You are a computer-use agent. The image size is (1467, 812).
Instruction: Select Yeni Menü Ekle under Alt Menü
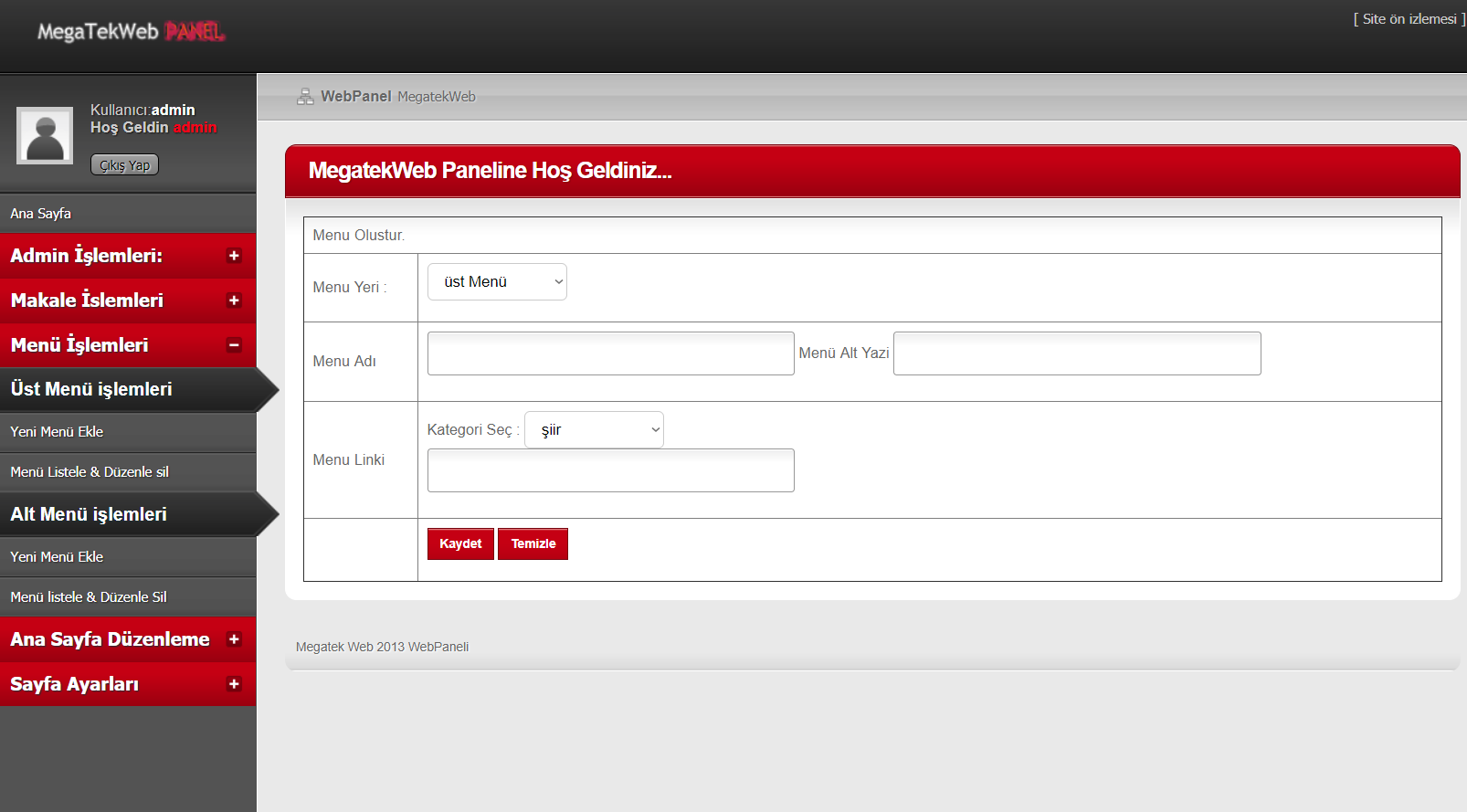click(57, 557)
